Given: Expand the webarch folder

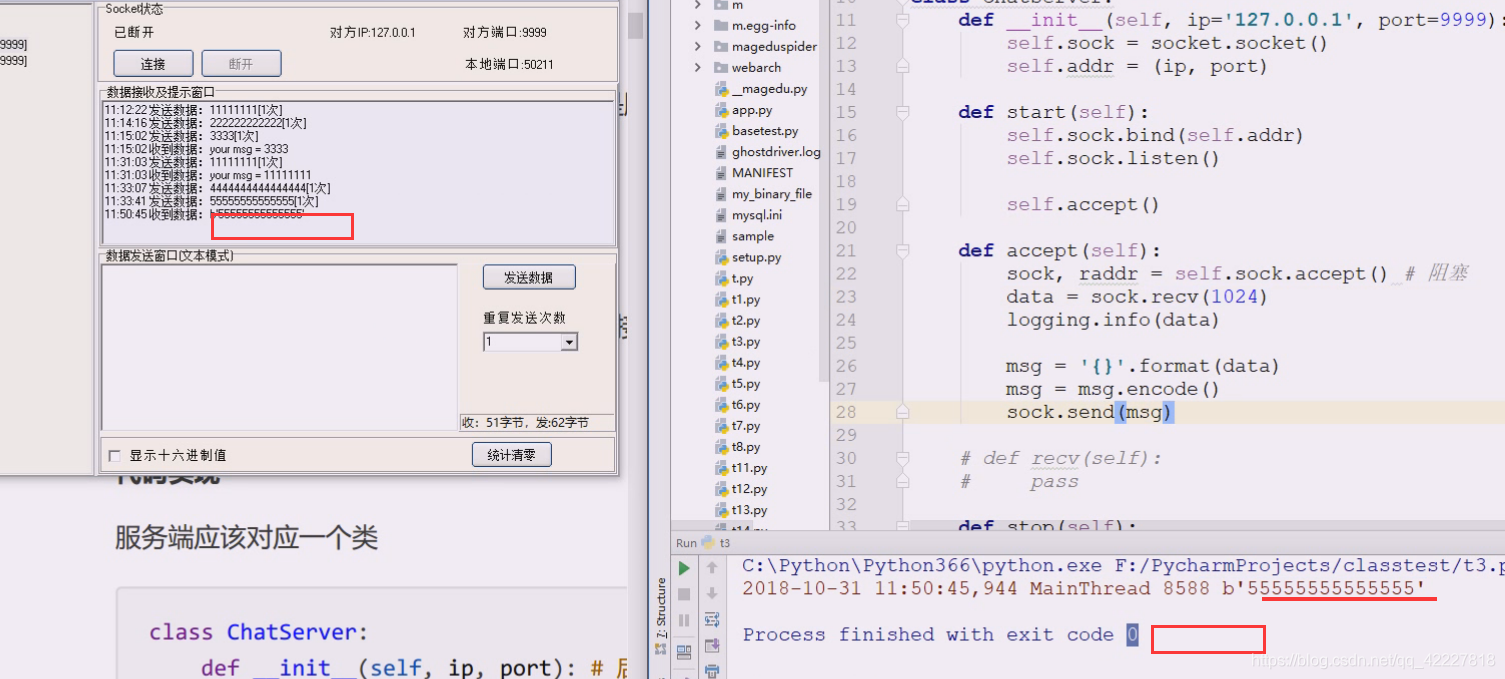Looking at the screenshot, I should click(x=697, y=68).
